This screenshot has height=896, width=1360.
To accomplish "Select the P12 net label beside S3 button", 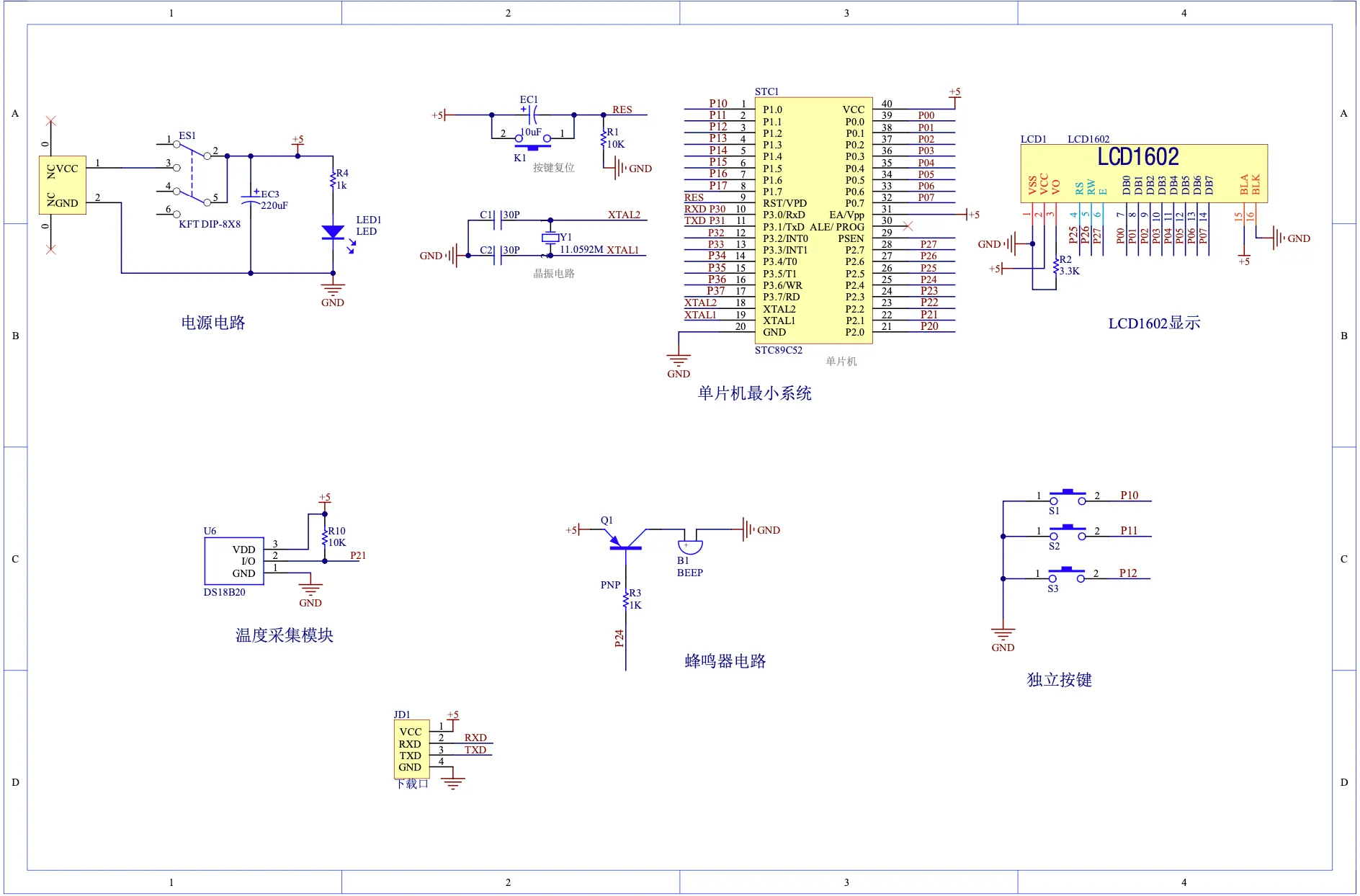I will coord(1128,573).
